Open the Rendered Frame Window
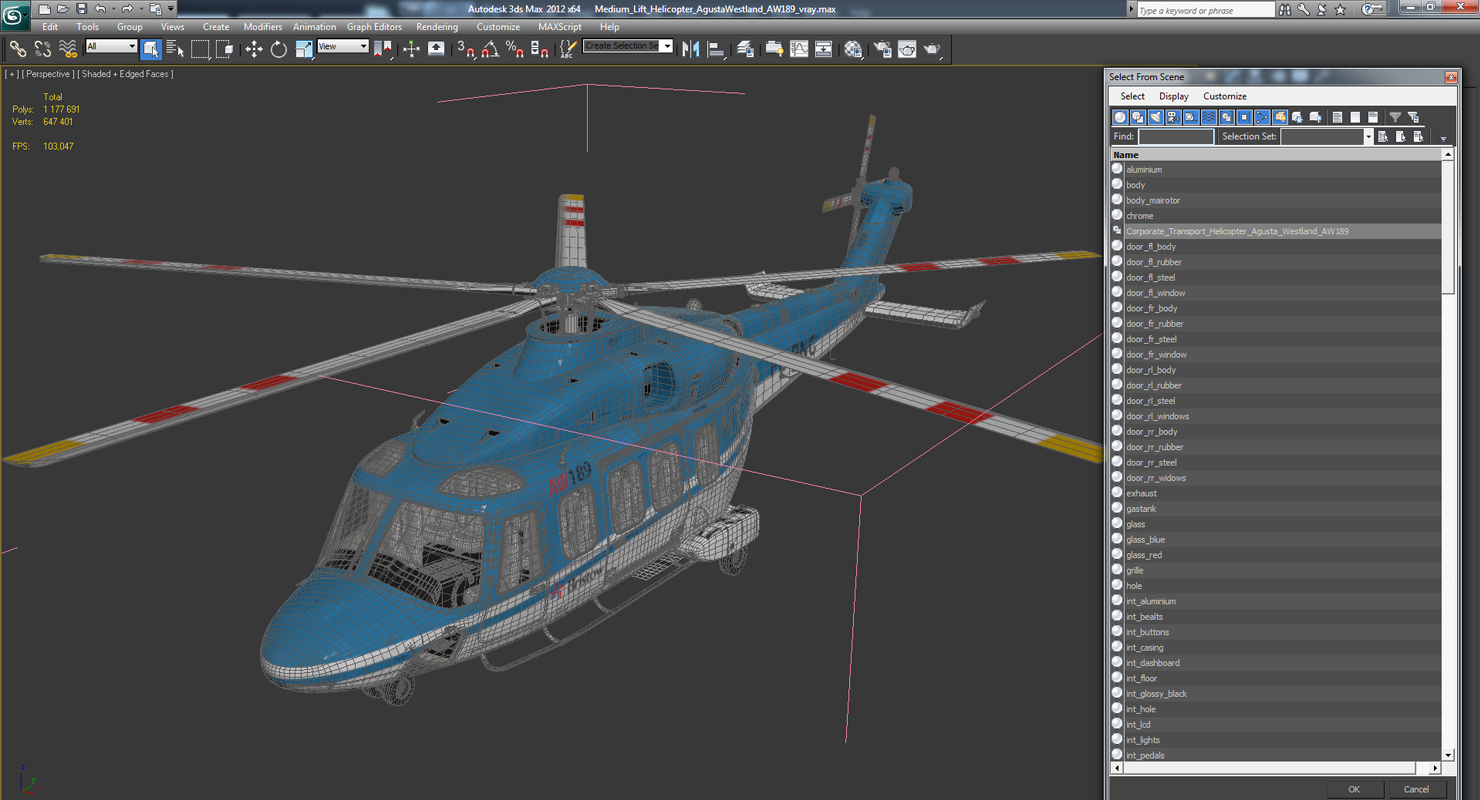1480x800 pixels. [907, 48]
